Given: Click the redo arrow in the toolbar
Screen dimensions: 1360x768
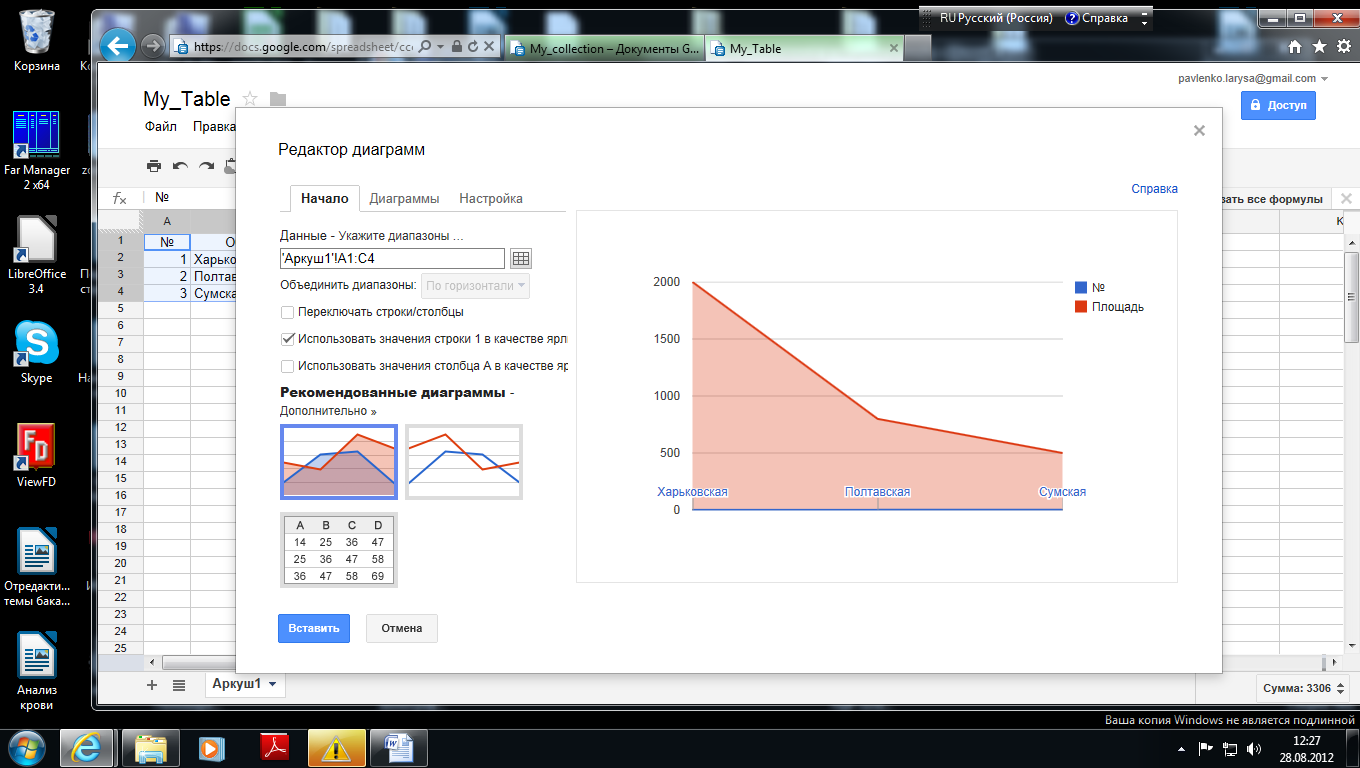Looking at the screenshot, I should tap(206, 166).
